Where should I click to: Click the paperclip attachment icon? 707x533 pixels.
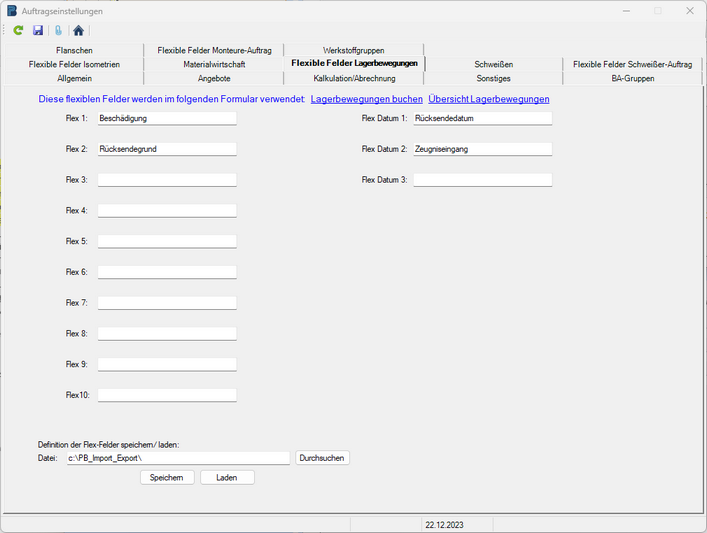pyautogui.click(x=58, y=31)
